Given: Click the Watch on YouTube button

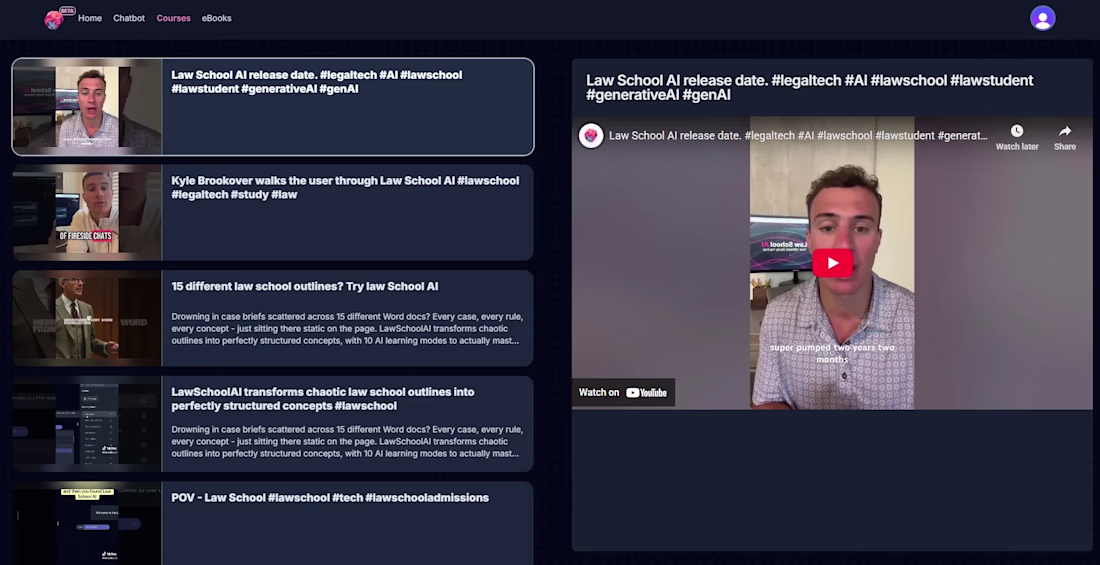Looking at the screenshot, I should click(x=623, y=392).
